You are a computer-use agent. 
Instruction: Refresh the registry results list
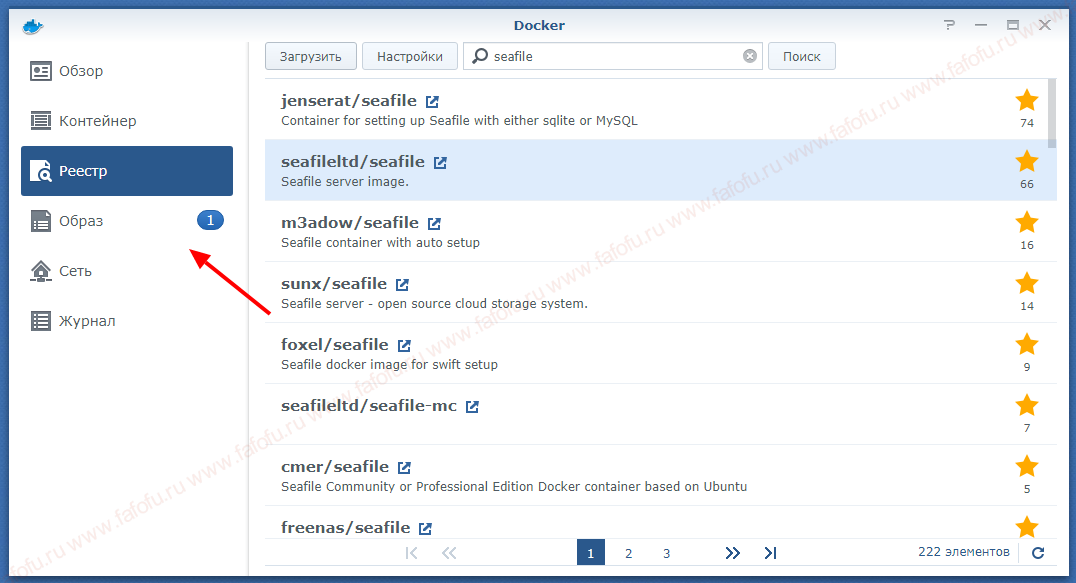(1038, 553)
